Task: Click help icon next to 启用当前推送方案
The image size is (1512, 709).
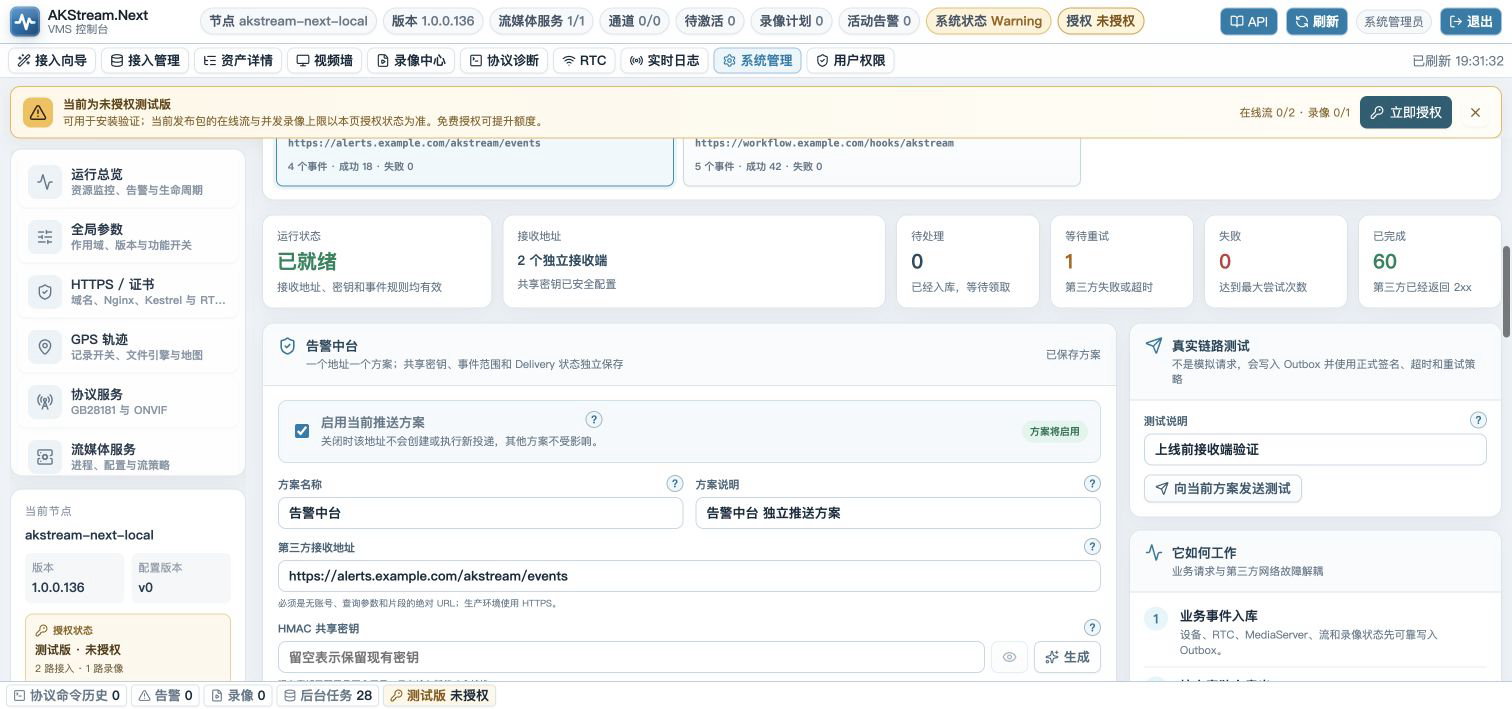Action: pos(594,420)
